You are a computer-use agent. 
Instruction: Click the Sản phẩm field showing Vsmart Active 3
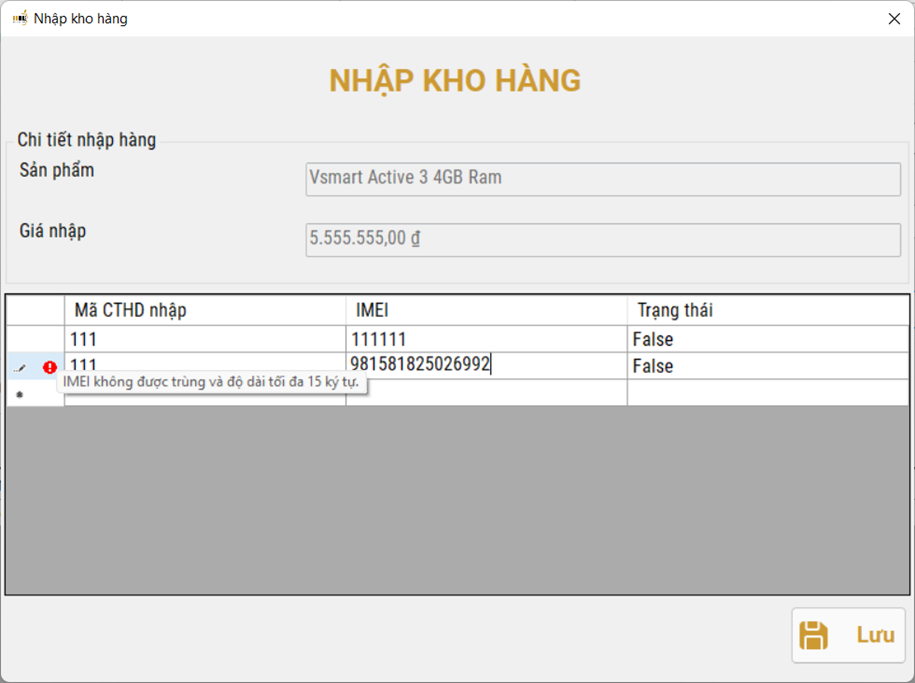pyautogui.click(x=600, y=179)
